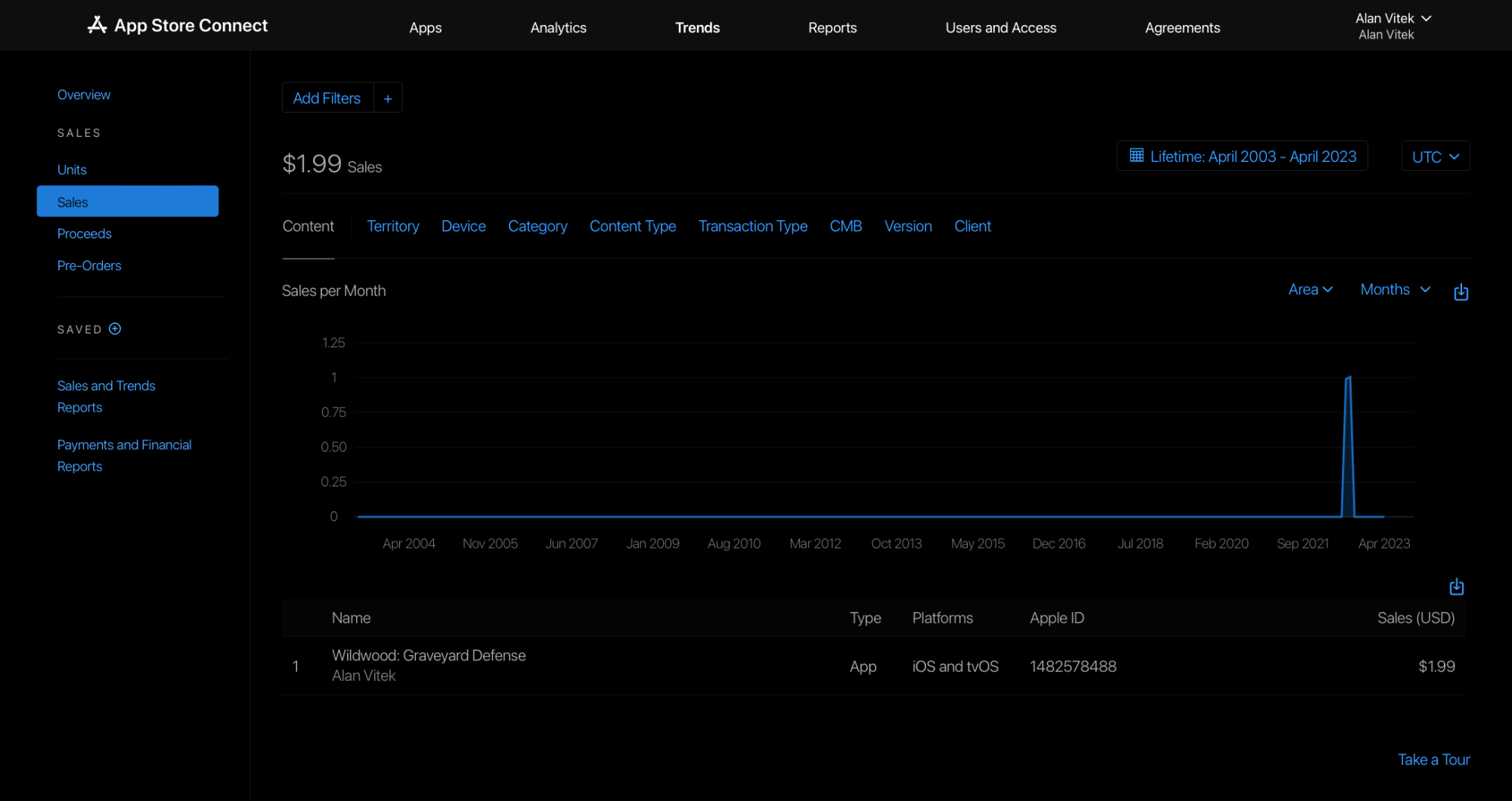1512x801 pixels.
Task: Click the Sales (USD) column header
Action: 1416,618
